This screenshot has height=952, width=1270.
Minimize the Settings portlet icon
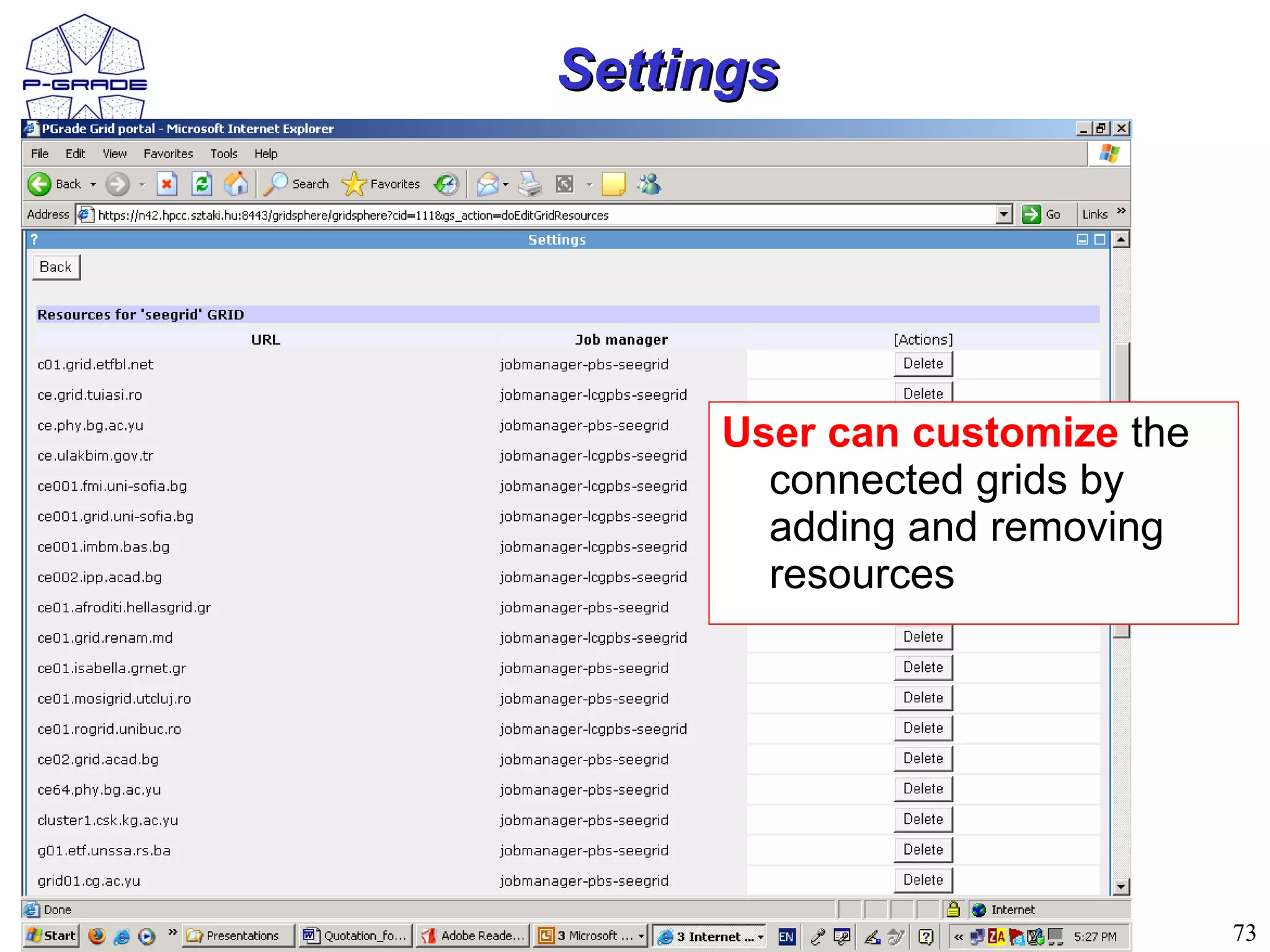coord(1082,239)
